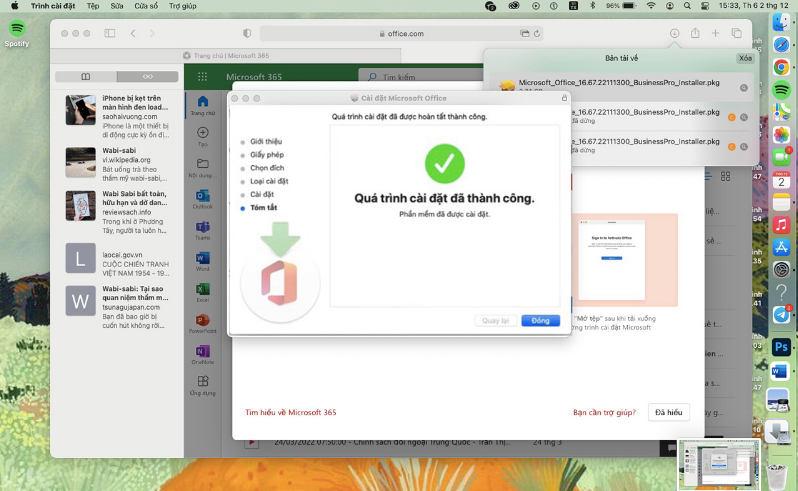Click the Tạo (create) plus icon
The image size is (798, 491).
point(203,134)
